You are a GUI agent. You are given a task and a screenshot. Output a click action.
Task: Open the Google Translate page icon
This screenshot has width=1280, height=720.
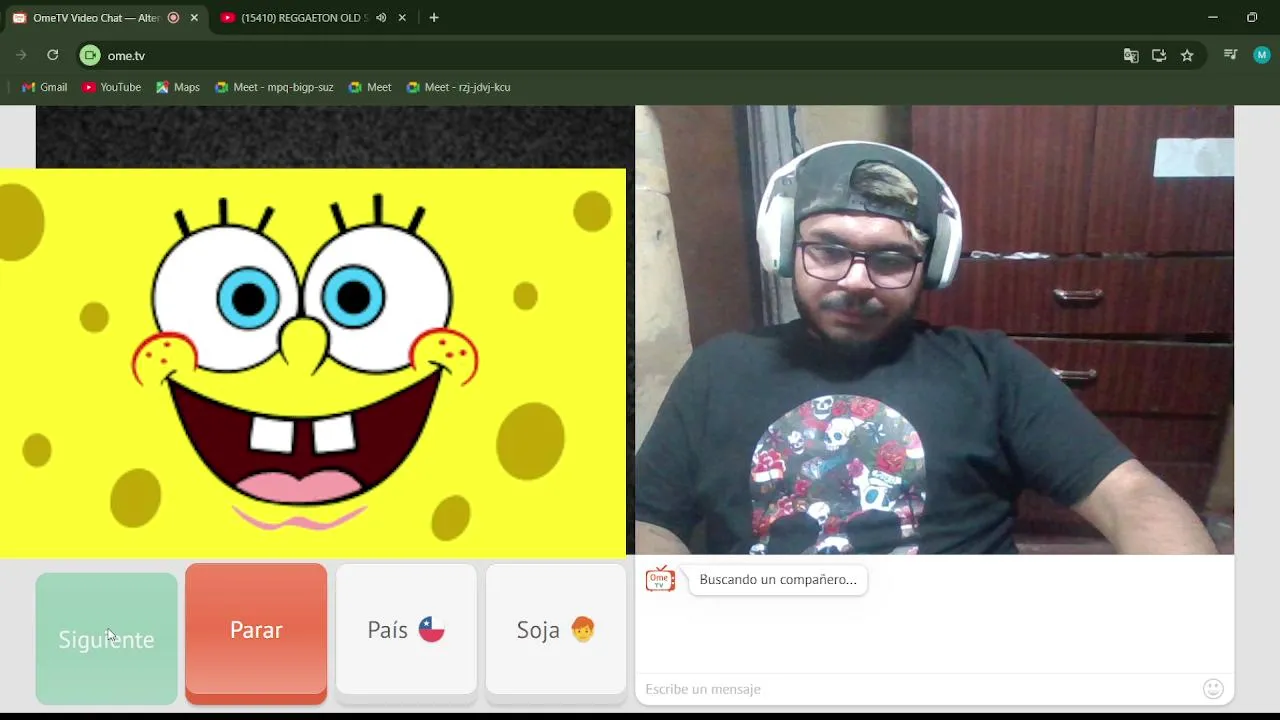pos(1131,56)
